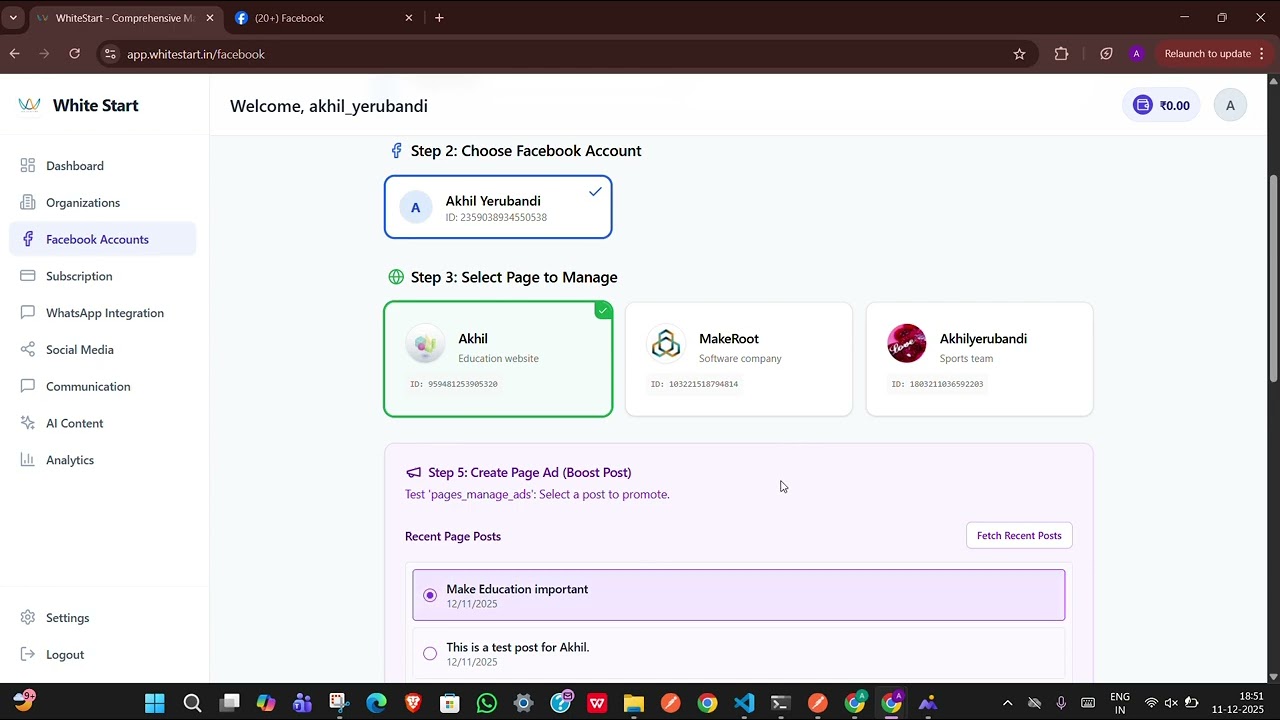Open Chrome three-dot menu
Image resolution: width=1280 pixels, height=720 pixels.
tap(1263, 54)
